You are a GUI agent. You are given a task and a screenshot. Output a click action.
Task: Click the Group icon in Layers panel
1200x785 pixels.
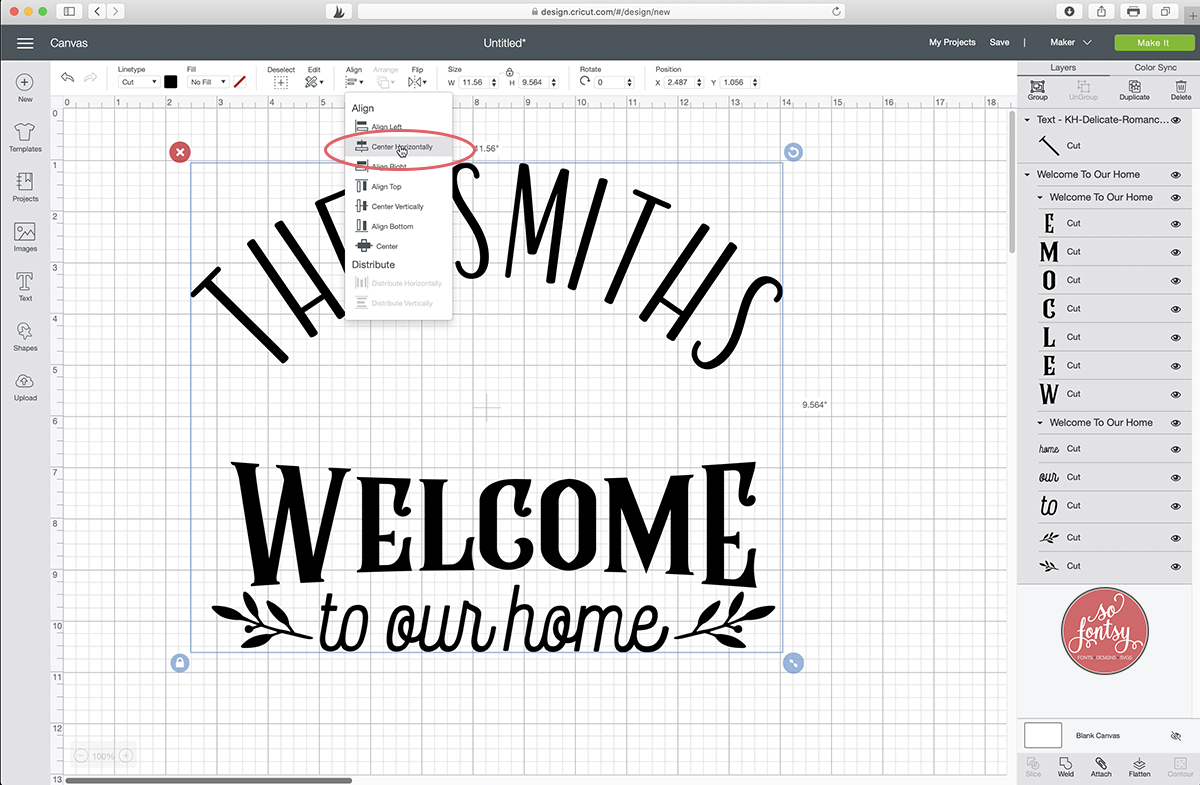coord(1037,87)
